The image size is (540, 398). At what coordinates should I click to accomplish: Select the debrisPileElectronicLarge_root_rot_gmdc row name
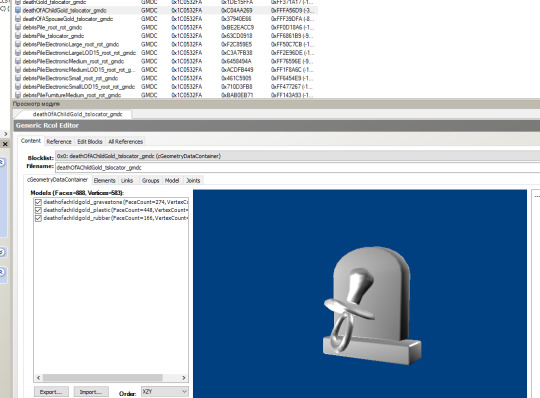71,44
